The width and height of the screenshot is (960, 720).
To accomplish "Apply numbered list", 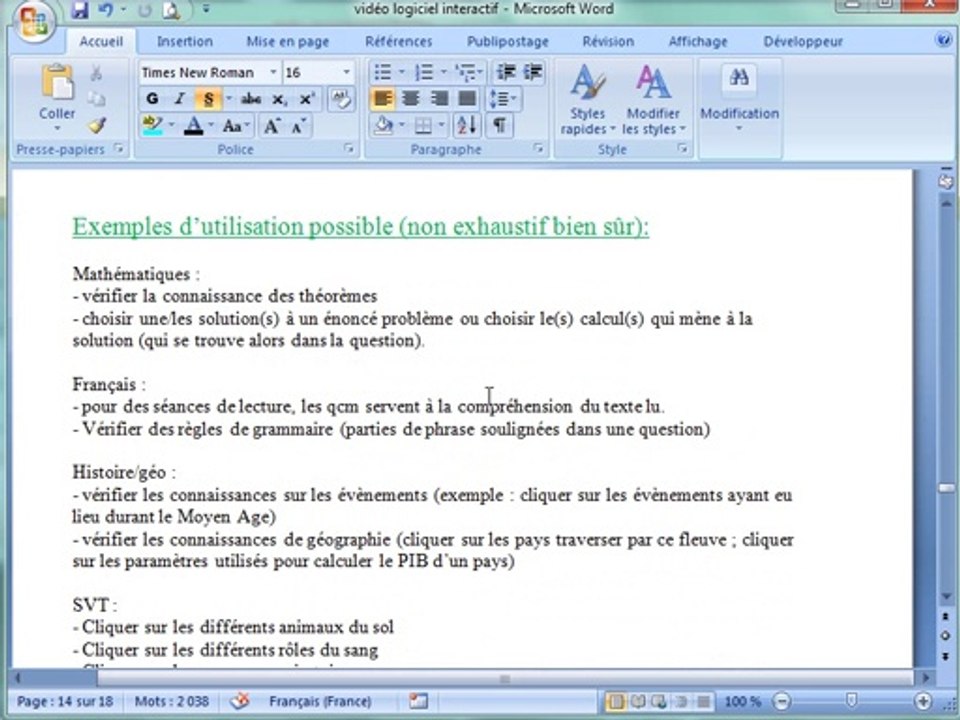I will point(424,72).
